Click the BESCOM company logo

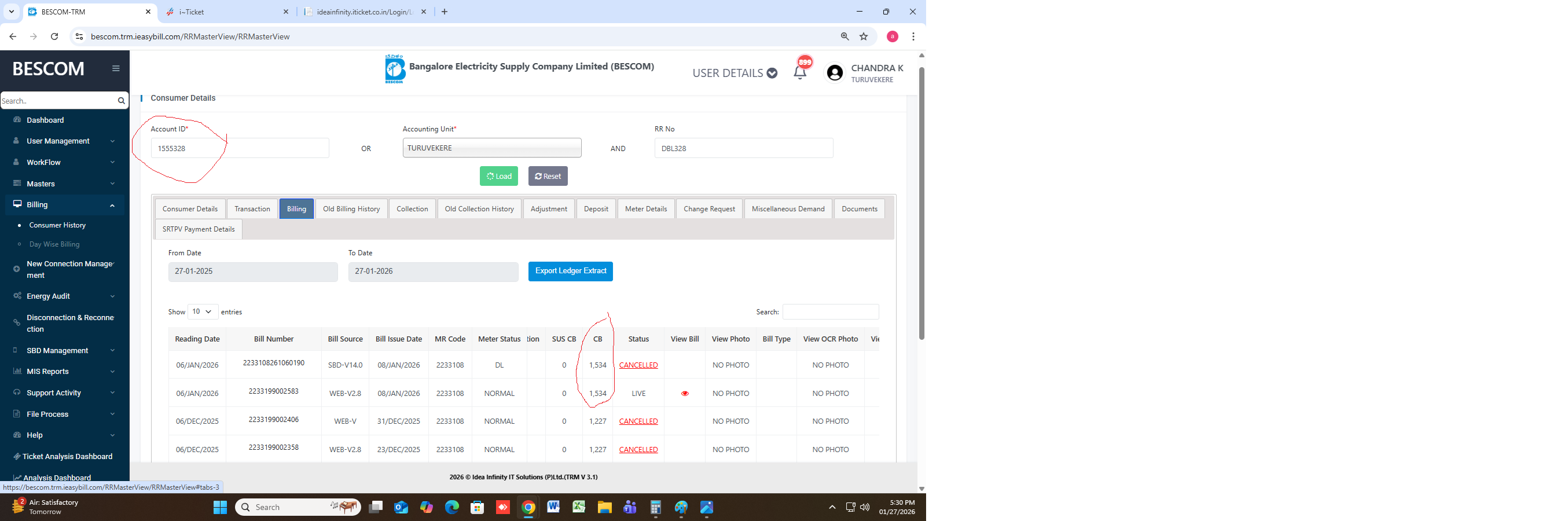(x=394, y=69)
